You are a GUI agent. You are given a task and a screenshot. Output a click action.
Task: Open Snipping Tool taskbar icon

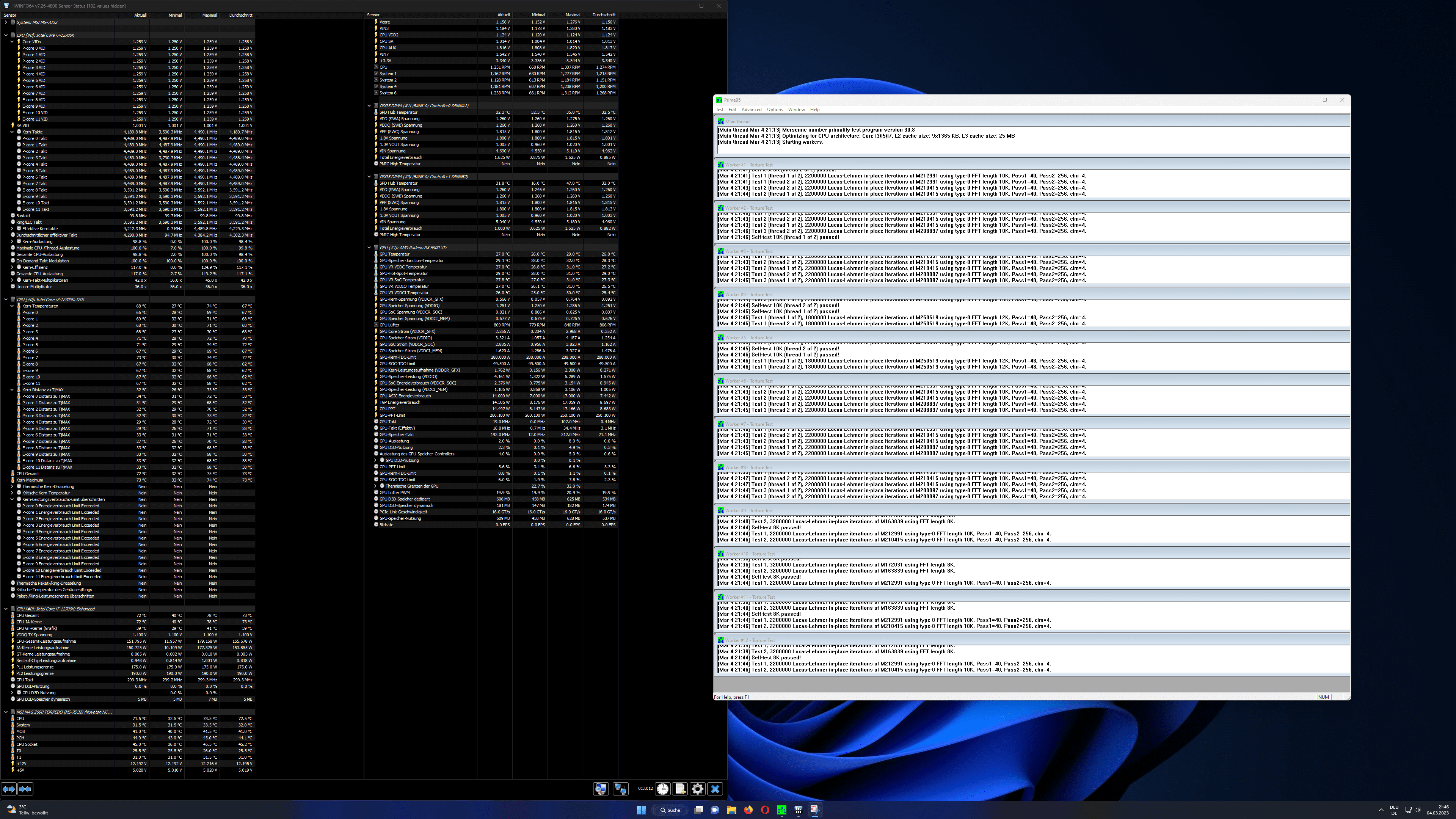click(814, 810)
